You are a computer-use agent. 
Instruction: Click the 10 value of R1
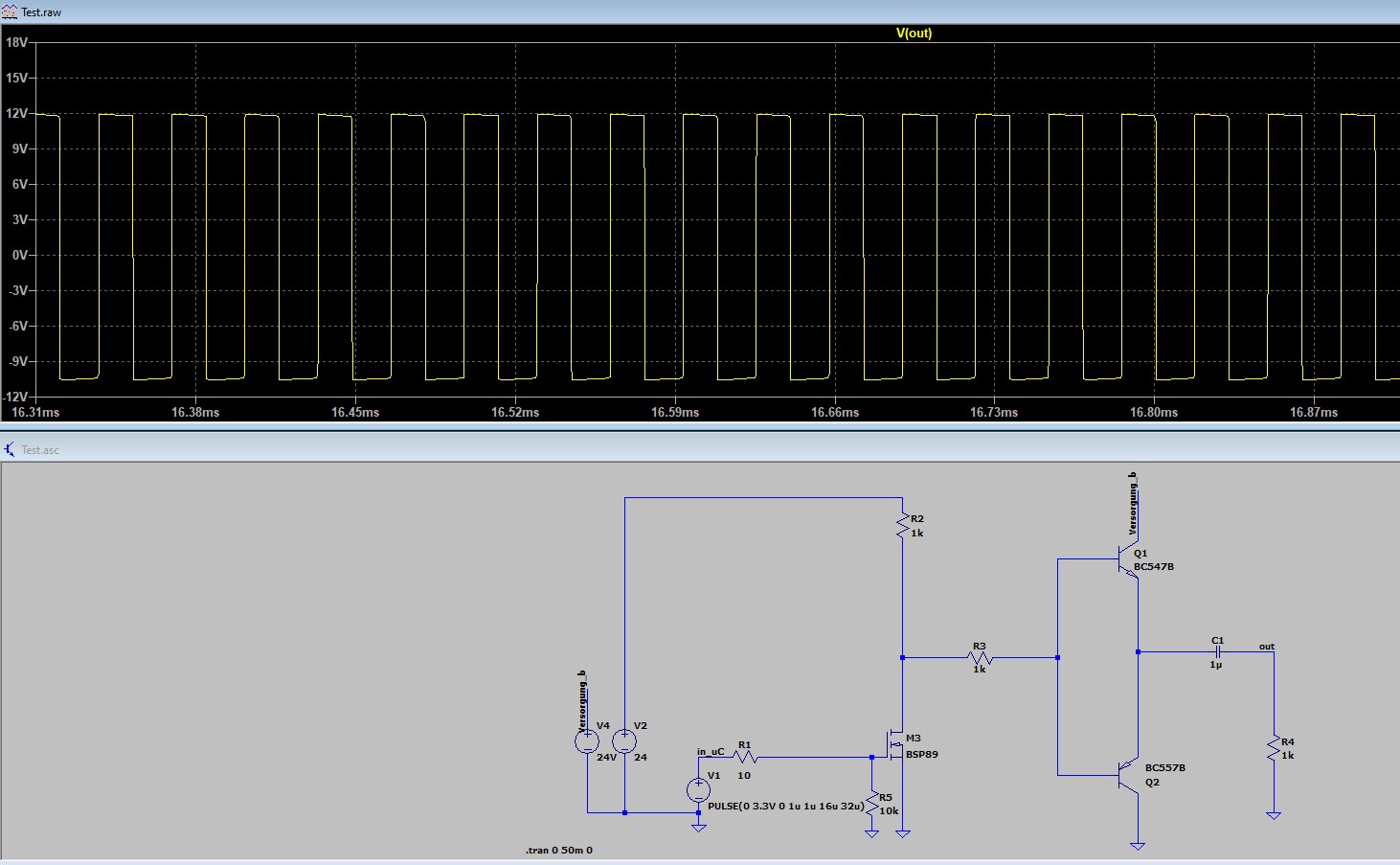coord(744,776)
